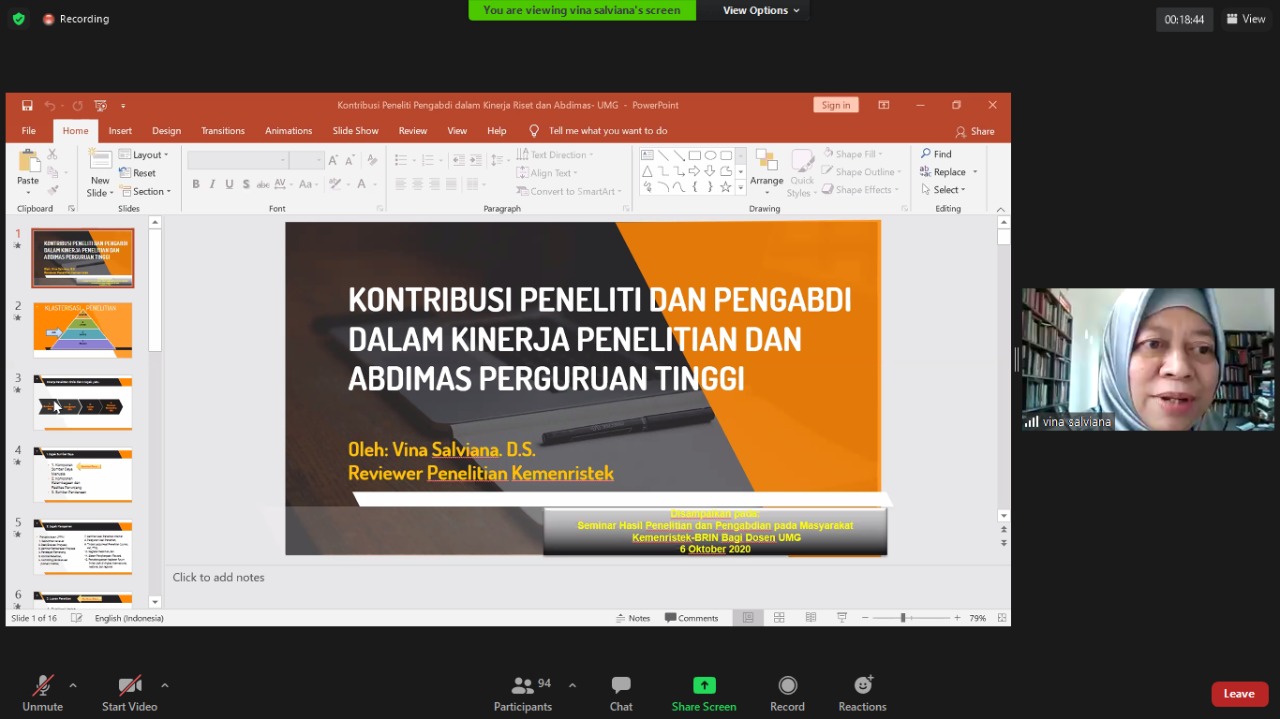Open the Transitions tab

click(x=223, y=131)
